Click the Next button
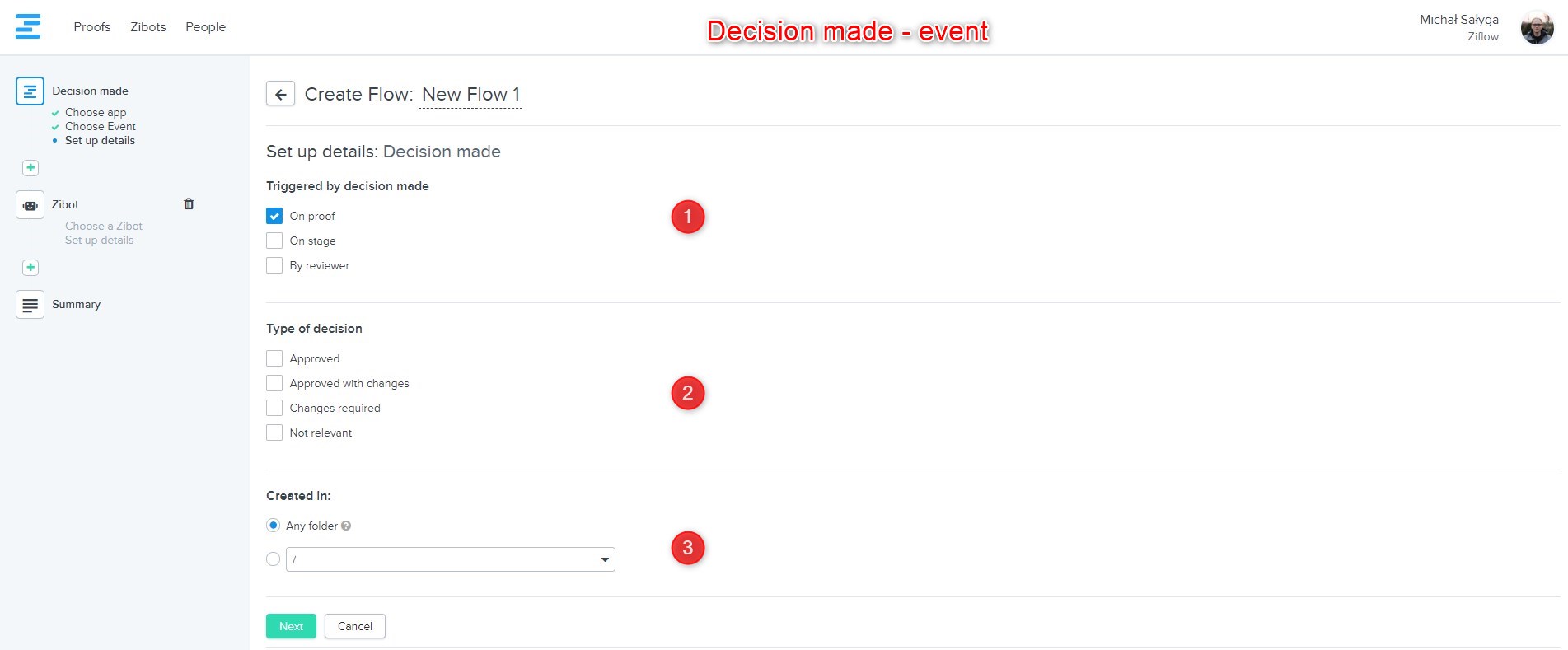This screenshot has width=1568, height=650. click(x=291, y=626)
